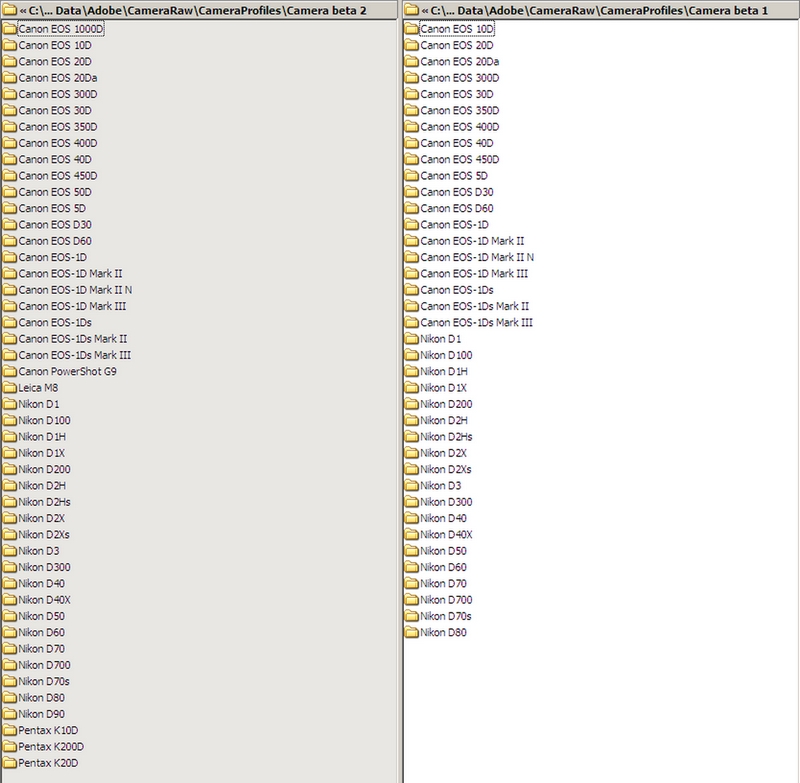Click Nikon D70s folder icon in beta 1 pane

[411, 616]
